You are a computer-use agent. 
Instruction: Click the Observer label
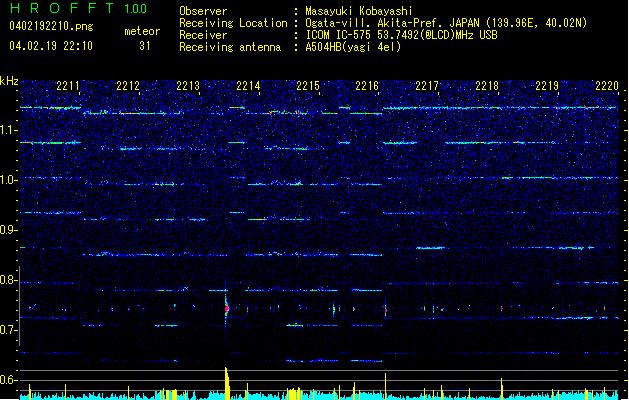click(x=203, y=11)
